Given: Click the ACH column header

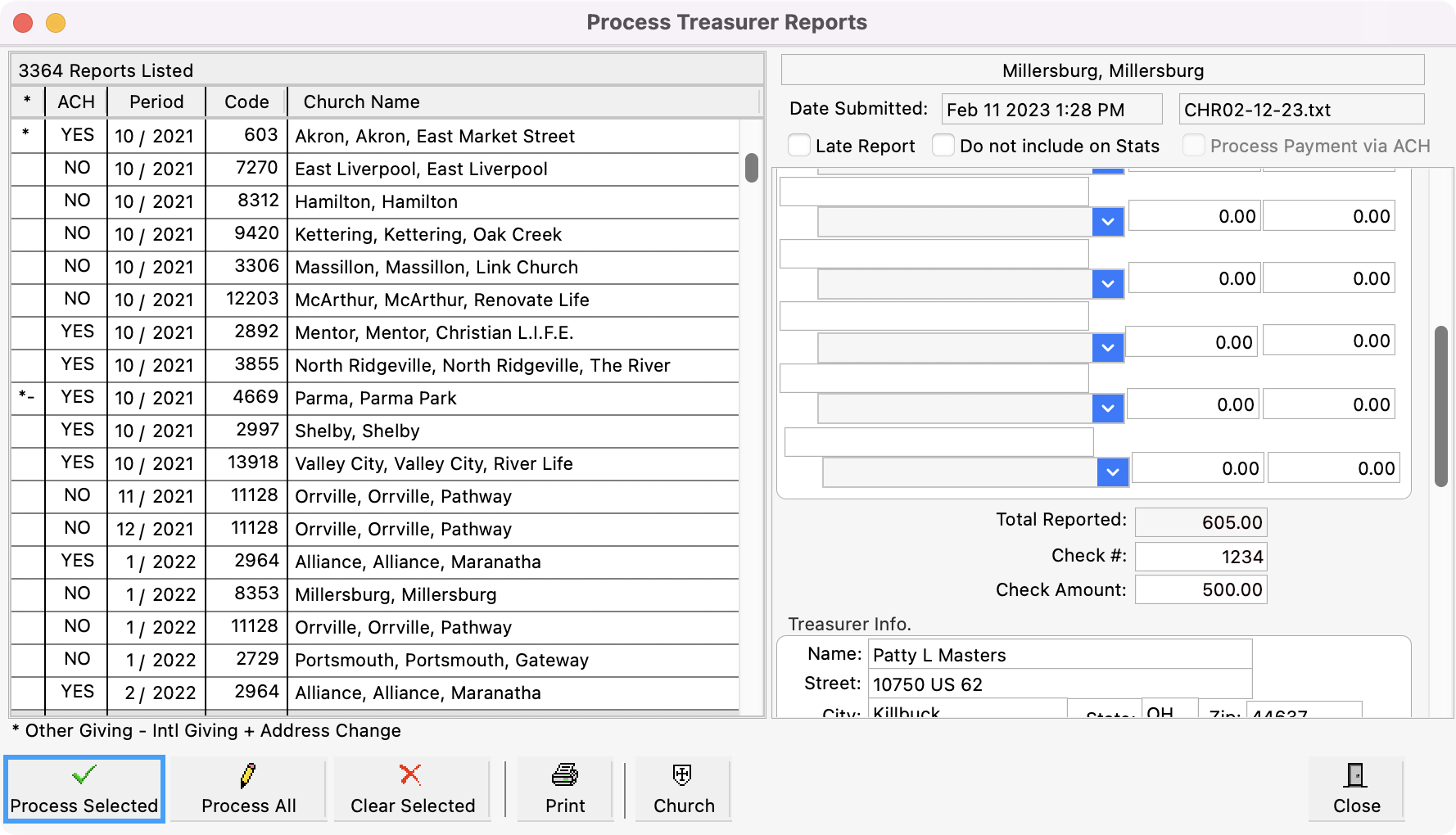Looking at the screenshot, I should [x=75, y=102].
